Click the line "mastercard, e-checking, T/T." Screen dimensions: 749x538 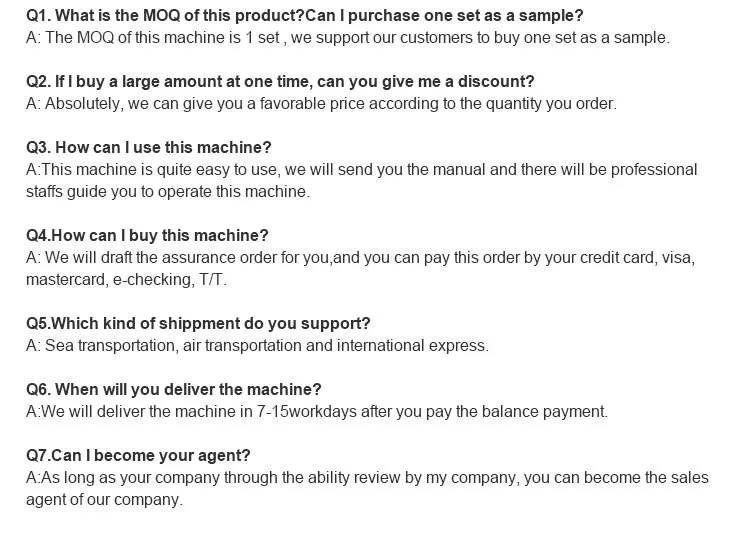point(127,279)
